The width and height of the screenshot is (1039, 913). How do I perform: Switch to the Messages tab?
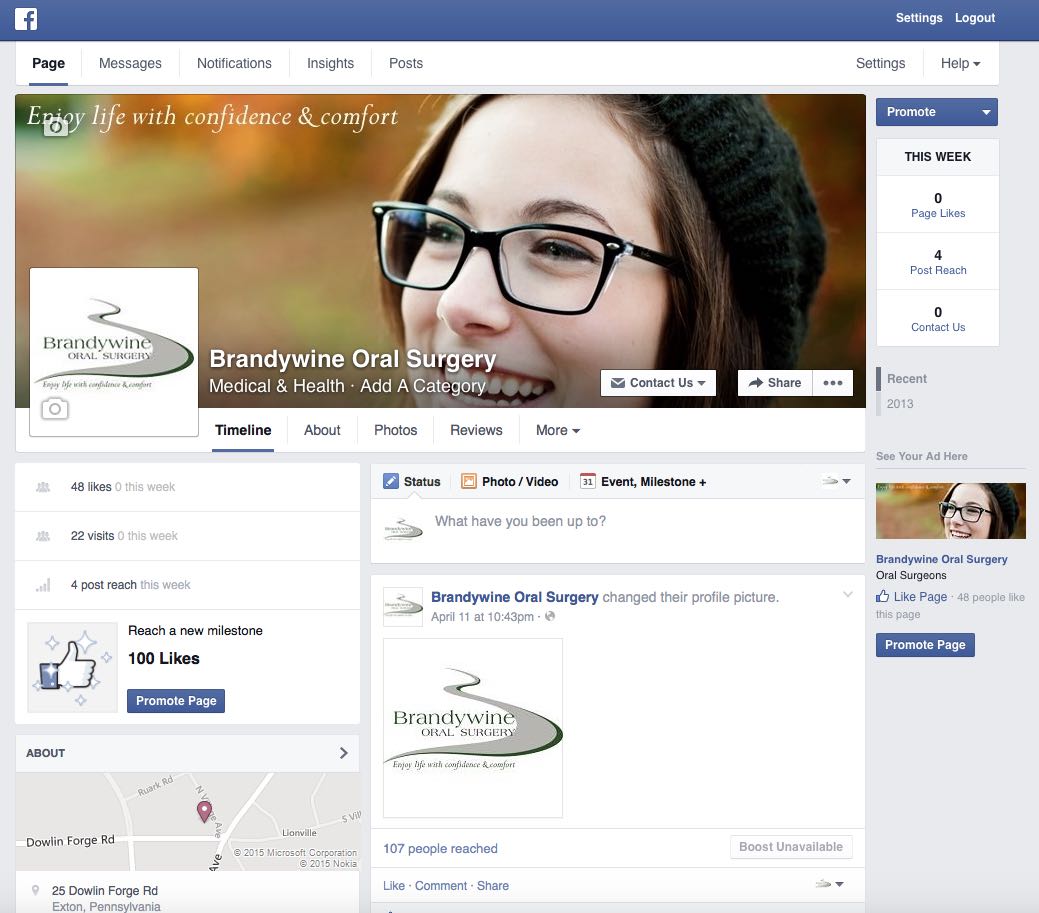(130, 64)
